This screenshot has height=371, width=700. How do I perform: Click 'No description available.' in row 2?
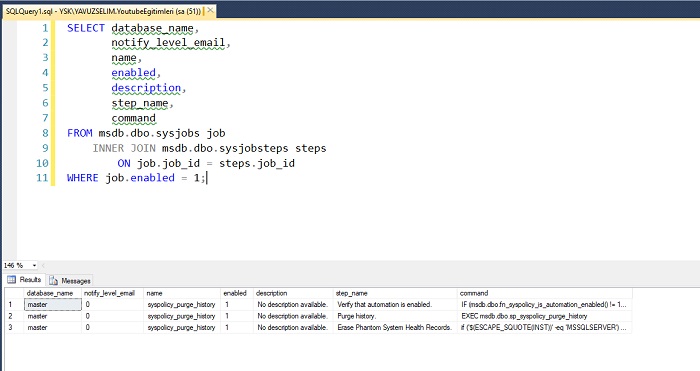point(293,316)
